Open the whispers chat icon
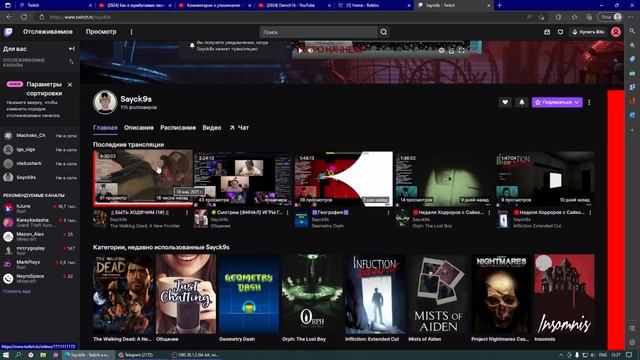Screen dimensions: 640x360 [560, 32]
